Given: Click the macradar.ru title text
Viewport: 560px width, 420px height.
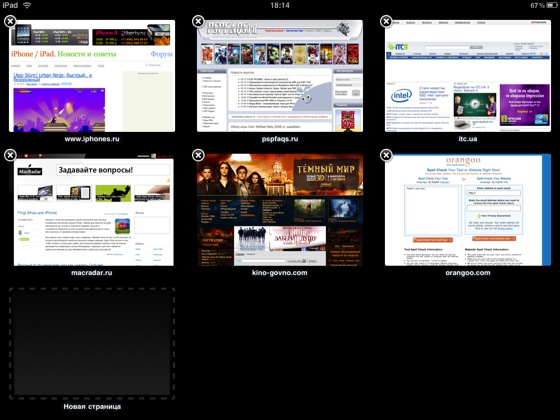Looking at the screenshot, I should click(92, 273).
